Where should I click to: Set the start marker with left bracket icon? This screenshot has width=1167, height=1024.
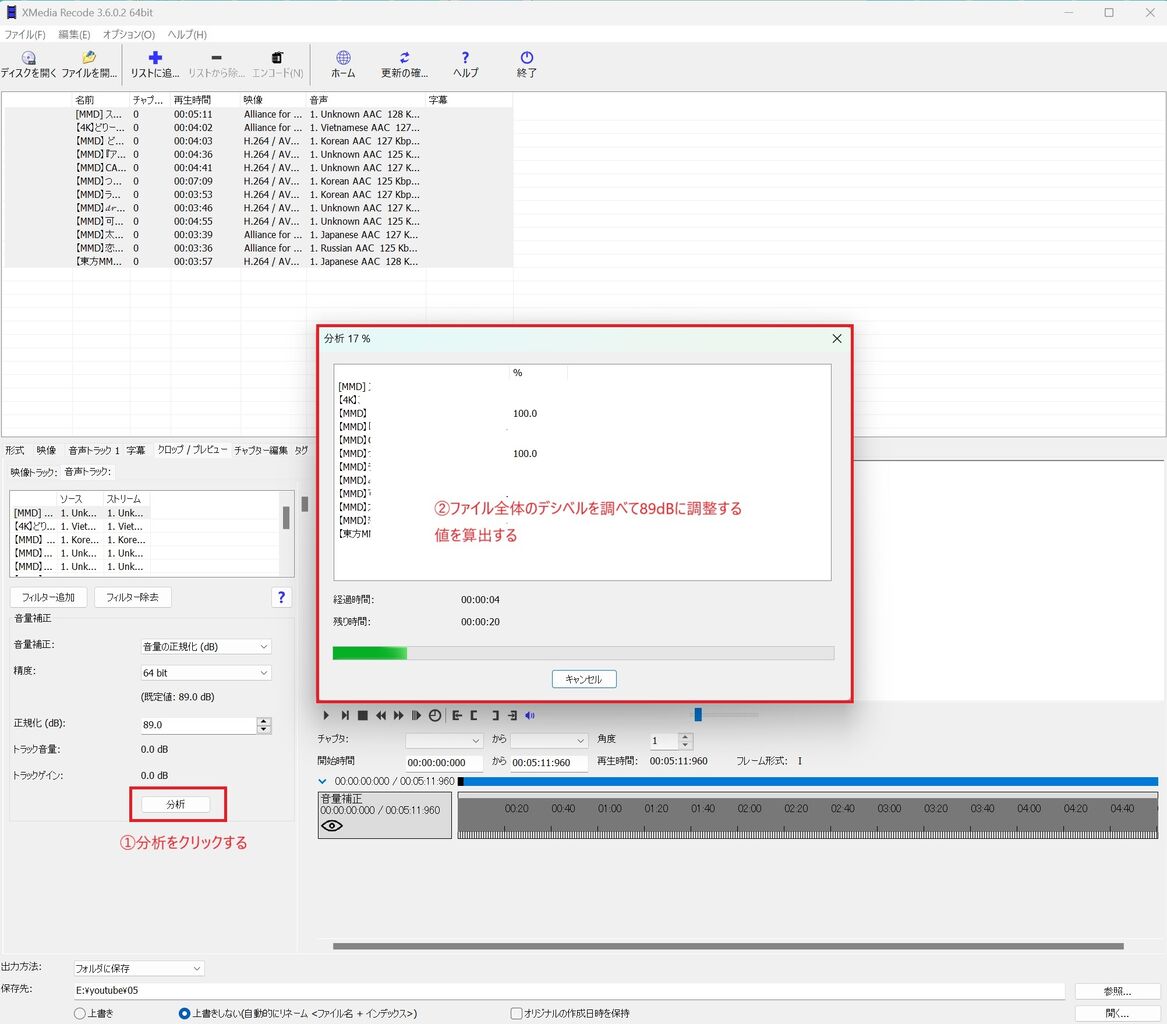473,715
